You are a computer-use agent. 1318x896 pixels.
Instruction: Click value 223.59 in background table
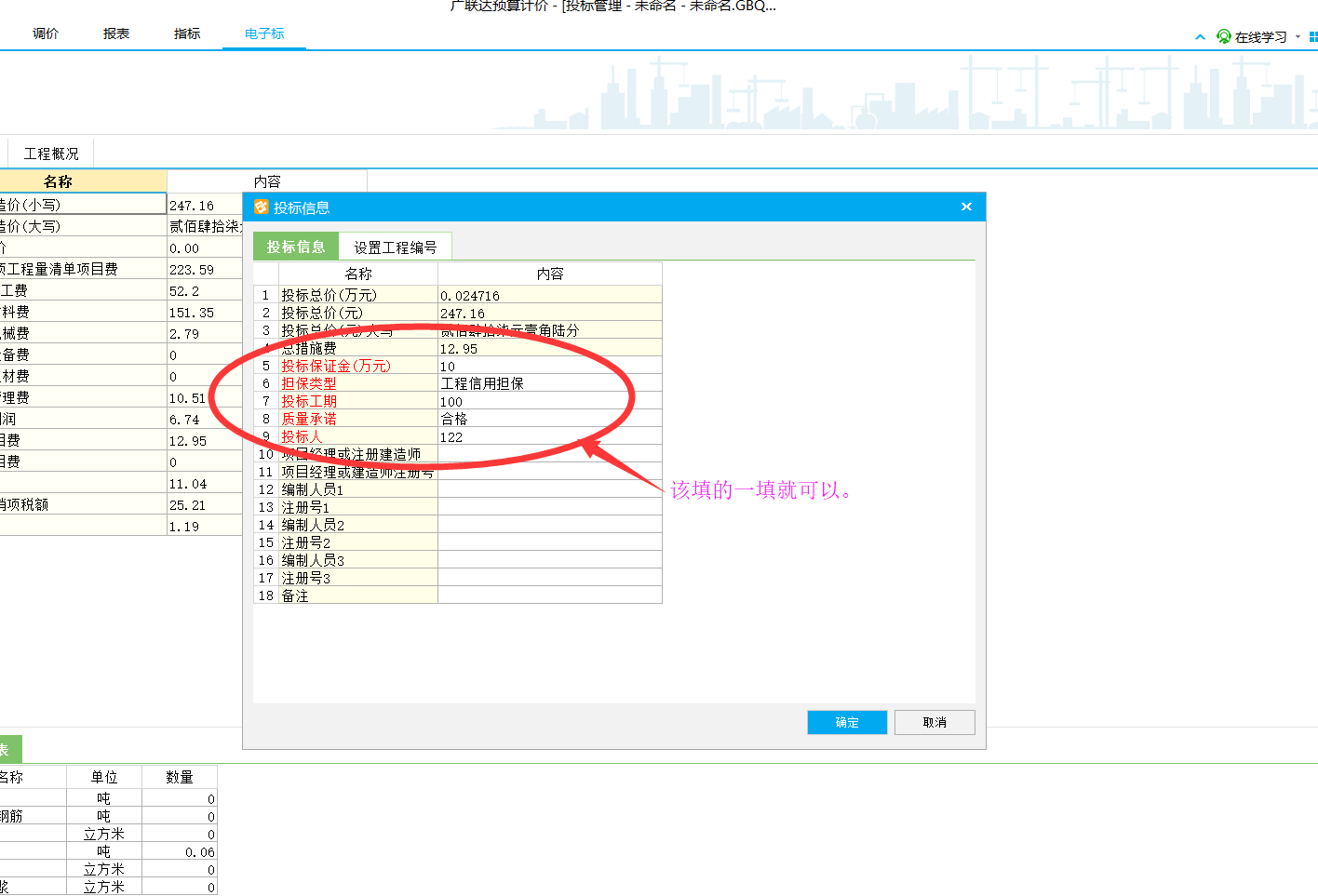pyautogui.click(x=192, y=270)
